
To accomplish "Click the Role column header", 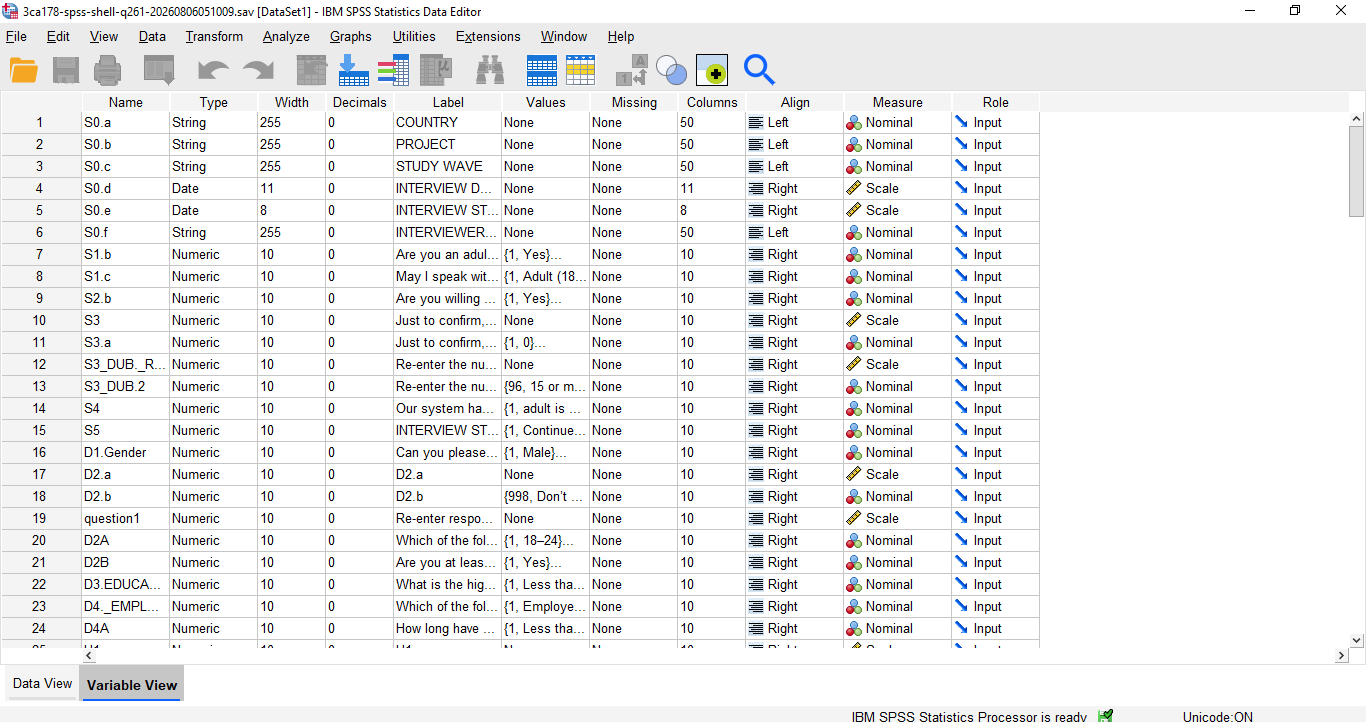I will point(996,102).
